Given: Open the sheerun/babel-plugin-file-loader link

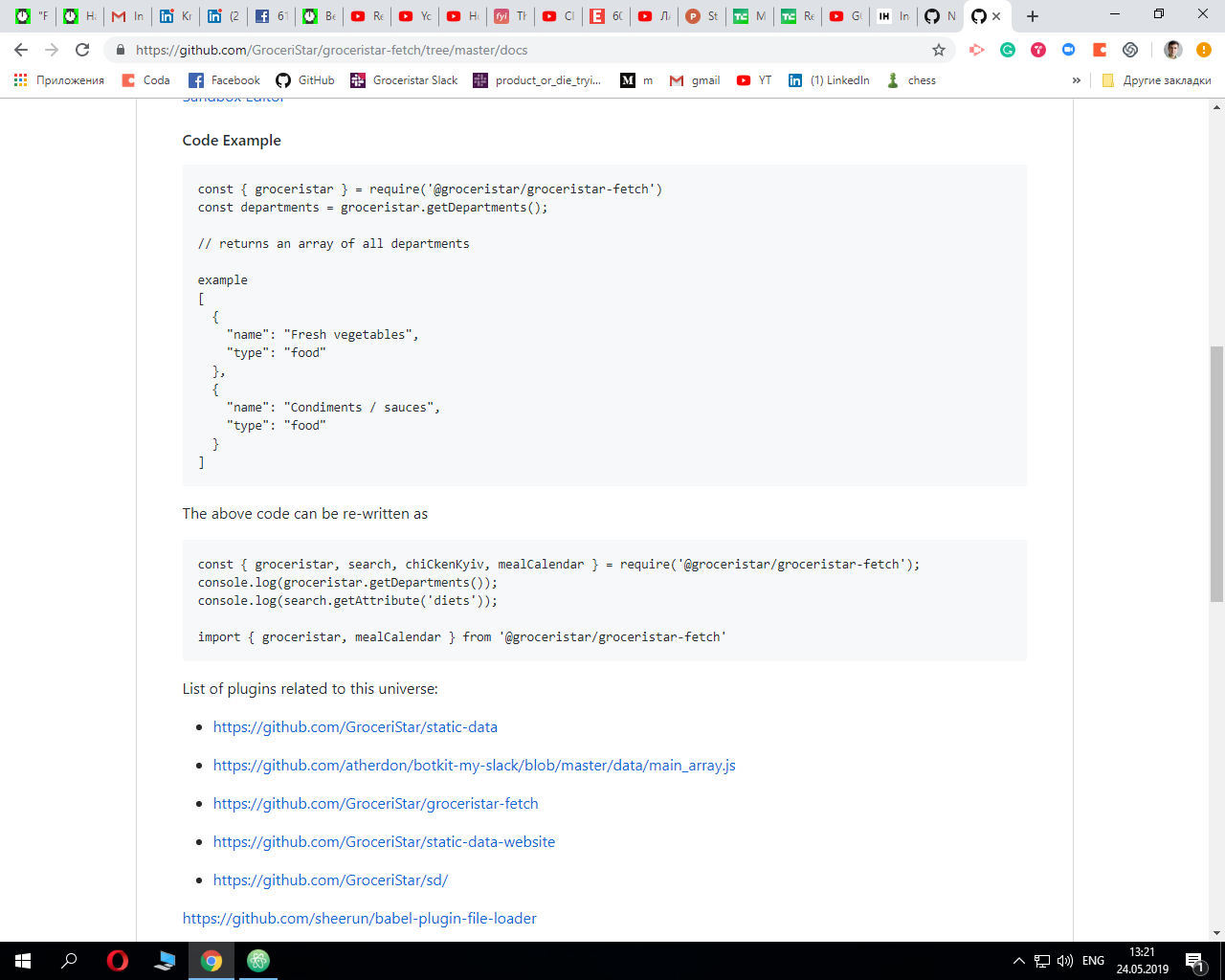Looking at the screenshot, I should pyautogui.click(x=360, y=918).
